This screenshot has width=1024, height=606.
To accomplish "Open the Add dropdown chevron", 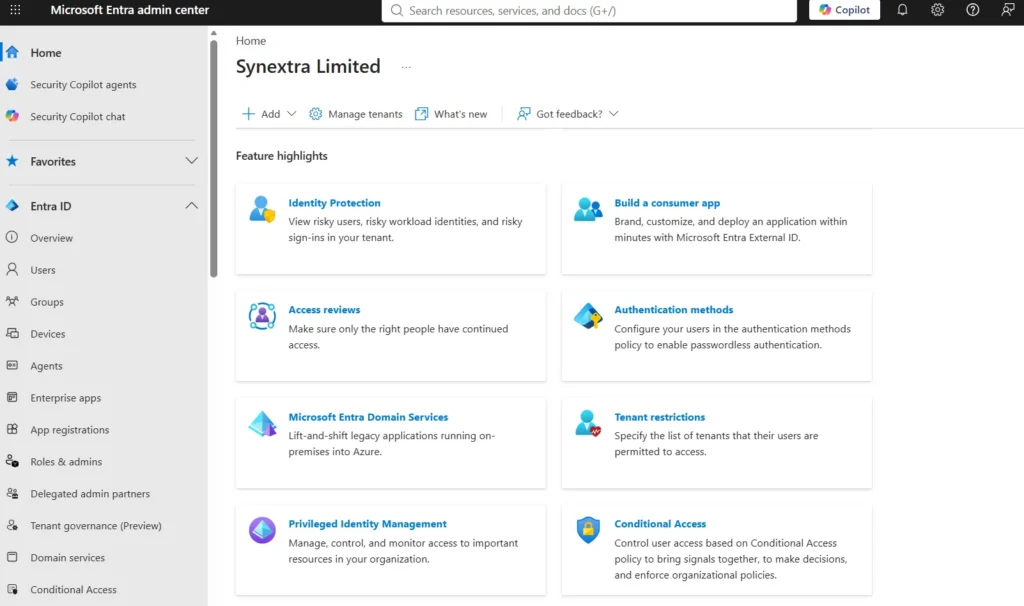I will pos(291,114).
